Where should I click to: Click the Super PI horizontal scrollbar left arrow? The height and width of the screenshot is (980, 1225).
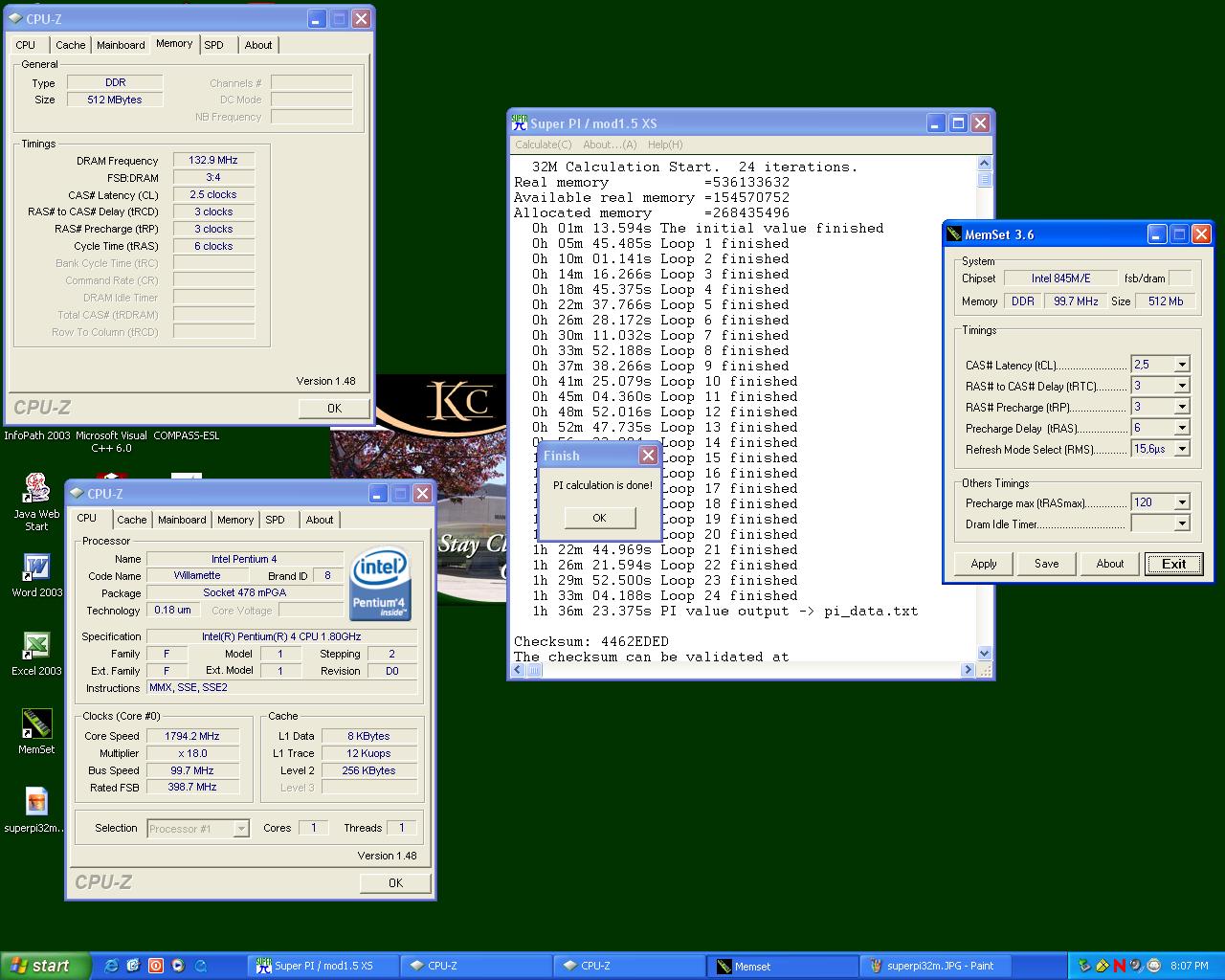(x=518, y=670)
